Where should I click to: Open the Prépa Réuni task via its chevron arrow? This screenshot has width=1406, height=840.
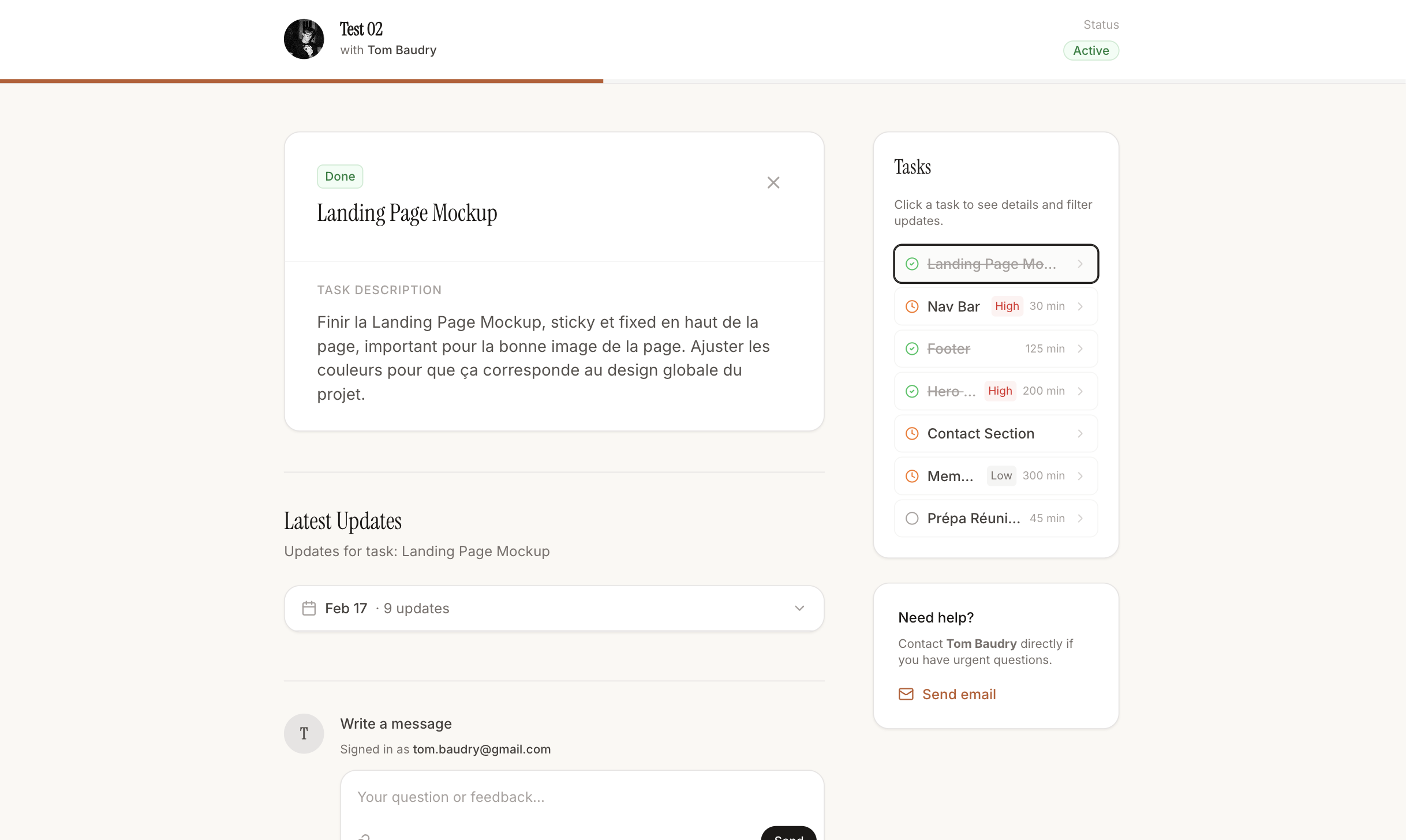click(x=1080, y=518)
